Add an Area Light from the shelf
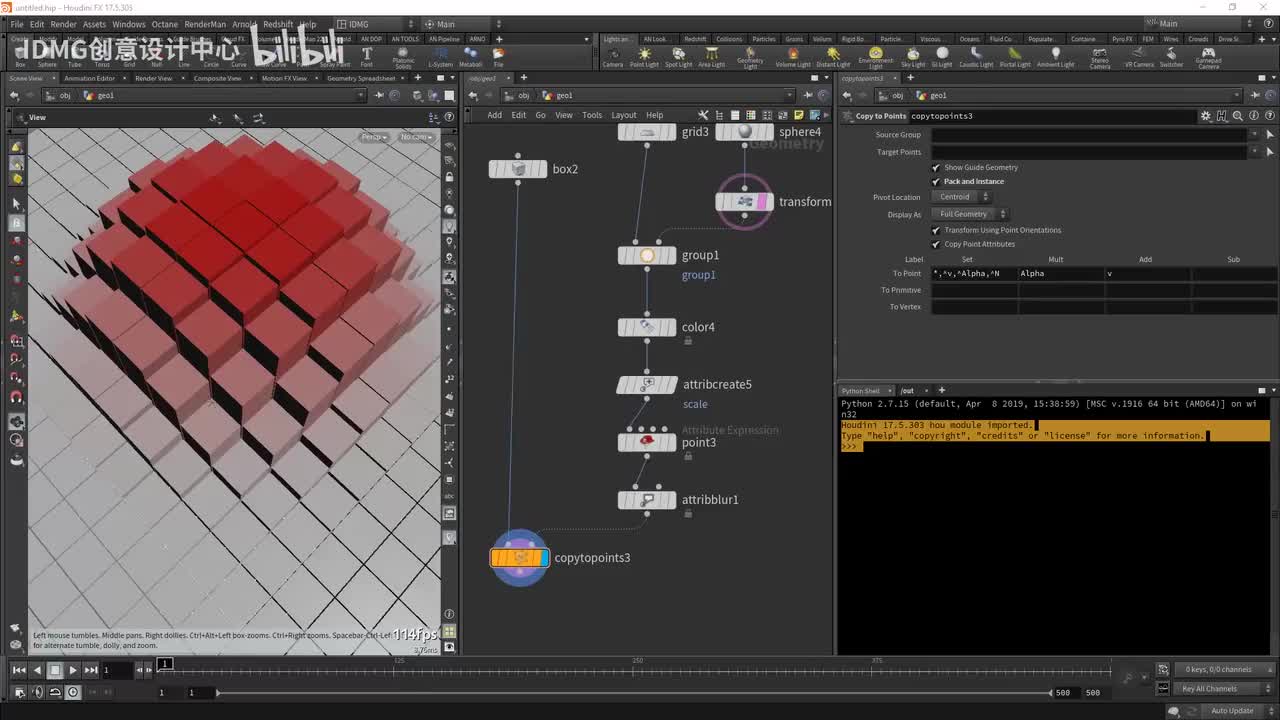The width and height of the screenshot is (1280, 720). click(711, 56)
